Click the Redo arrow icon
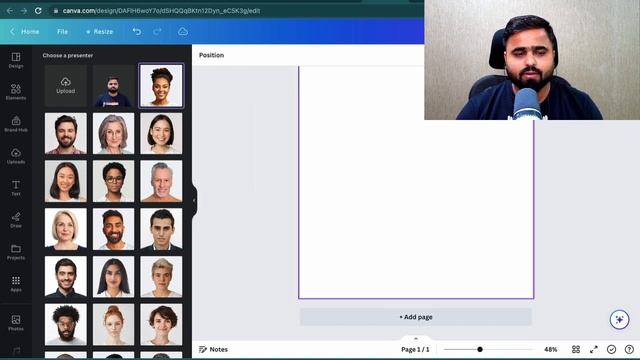 point(157,31)
